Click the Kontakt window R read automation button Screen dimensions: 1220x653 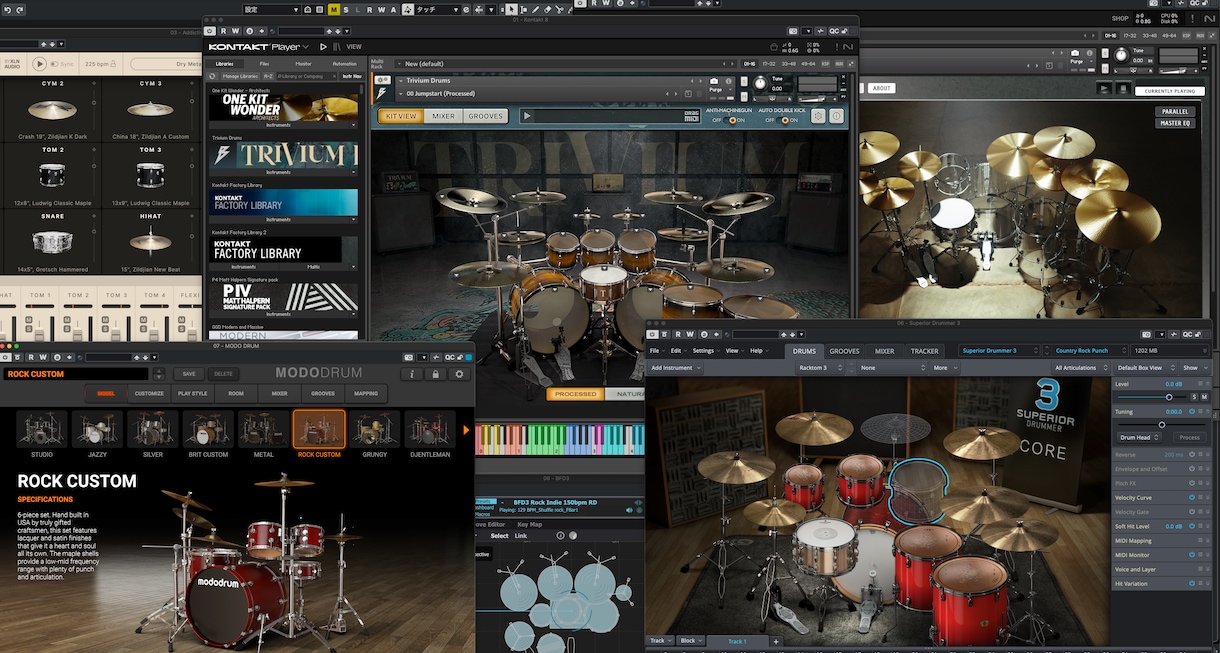pyautogui.click(x=224, y=31)
